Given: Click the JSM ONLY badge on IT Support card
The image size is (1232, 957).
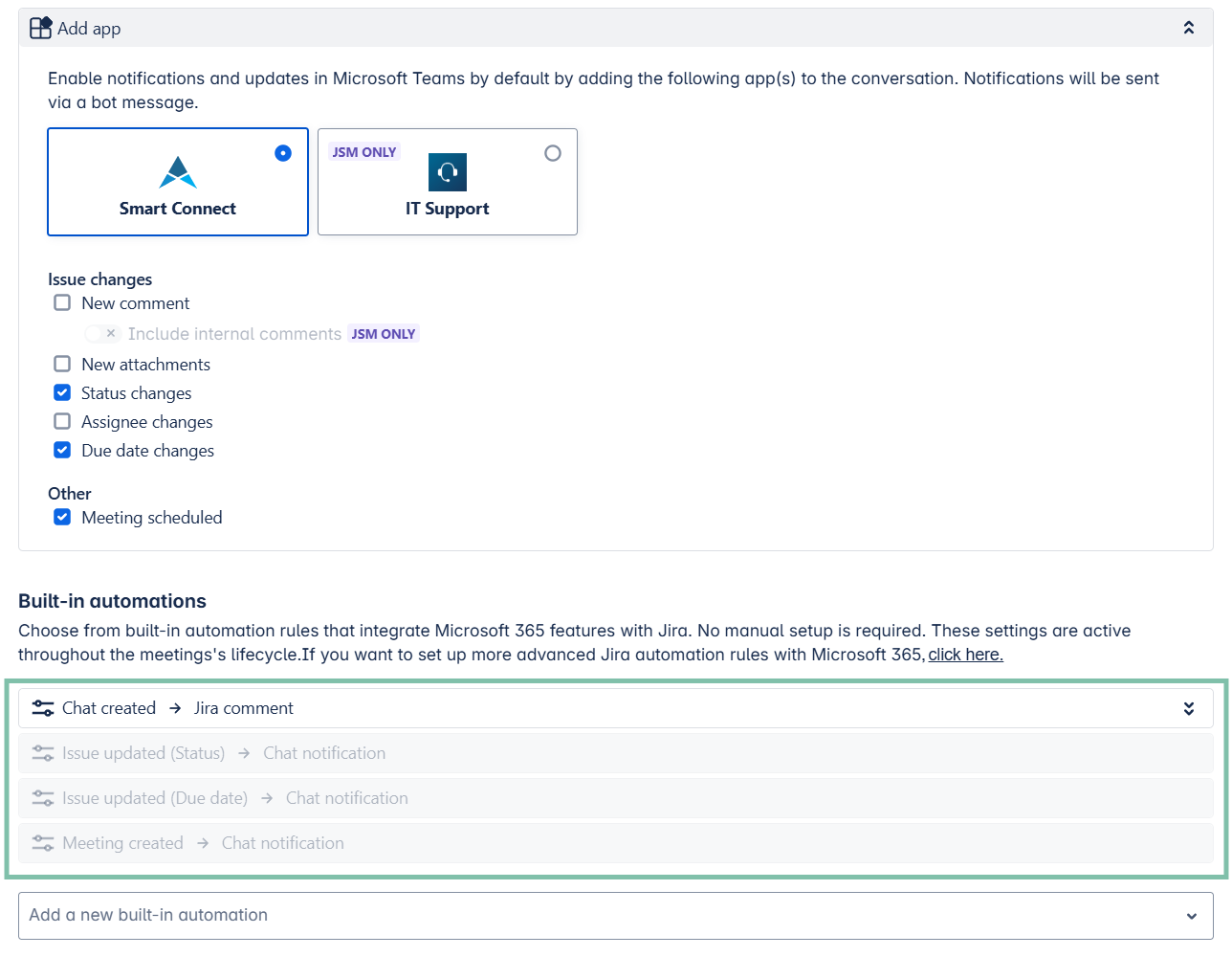Looking at the screenshot, I should click(x=364, y=152).
